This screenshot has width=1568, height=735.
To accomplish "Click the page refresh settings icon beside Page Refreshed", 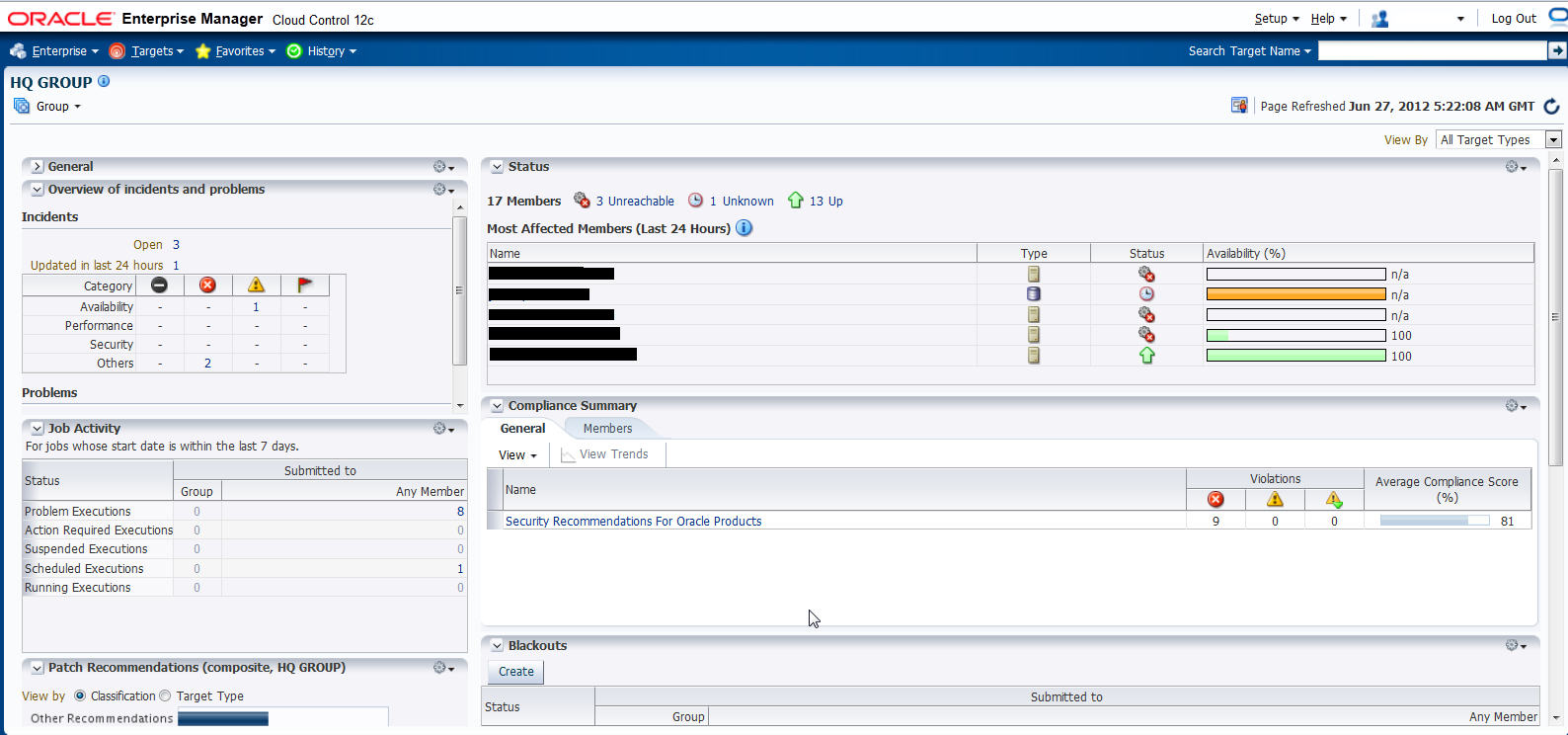I will pyautogui.click(x=1239, y=106).
